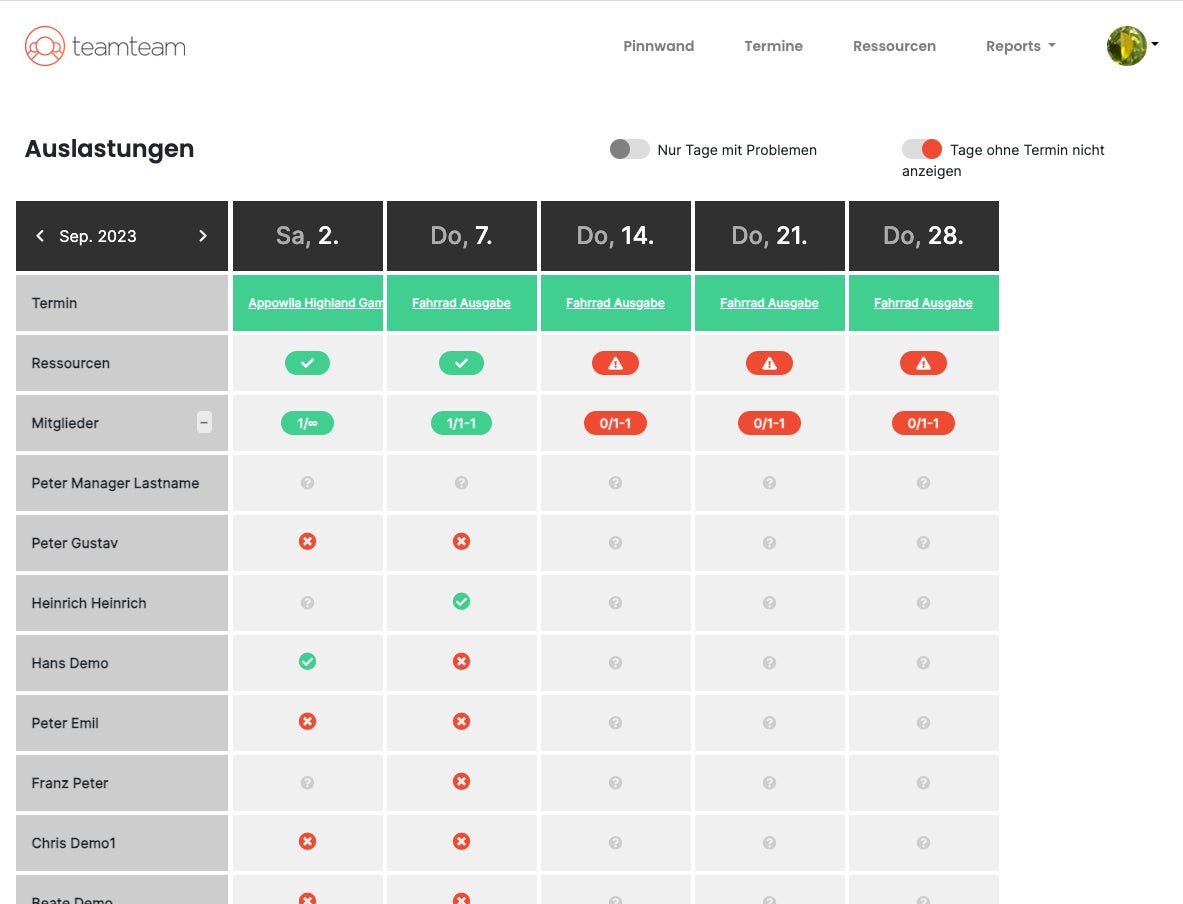Open the Reports dropdown menu
This screenshot has width=1183, height=904.
1020,46
